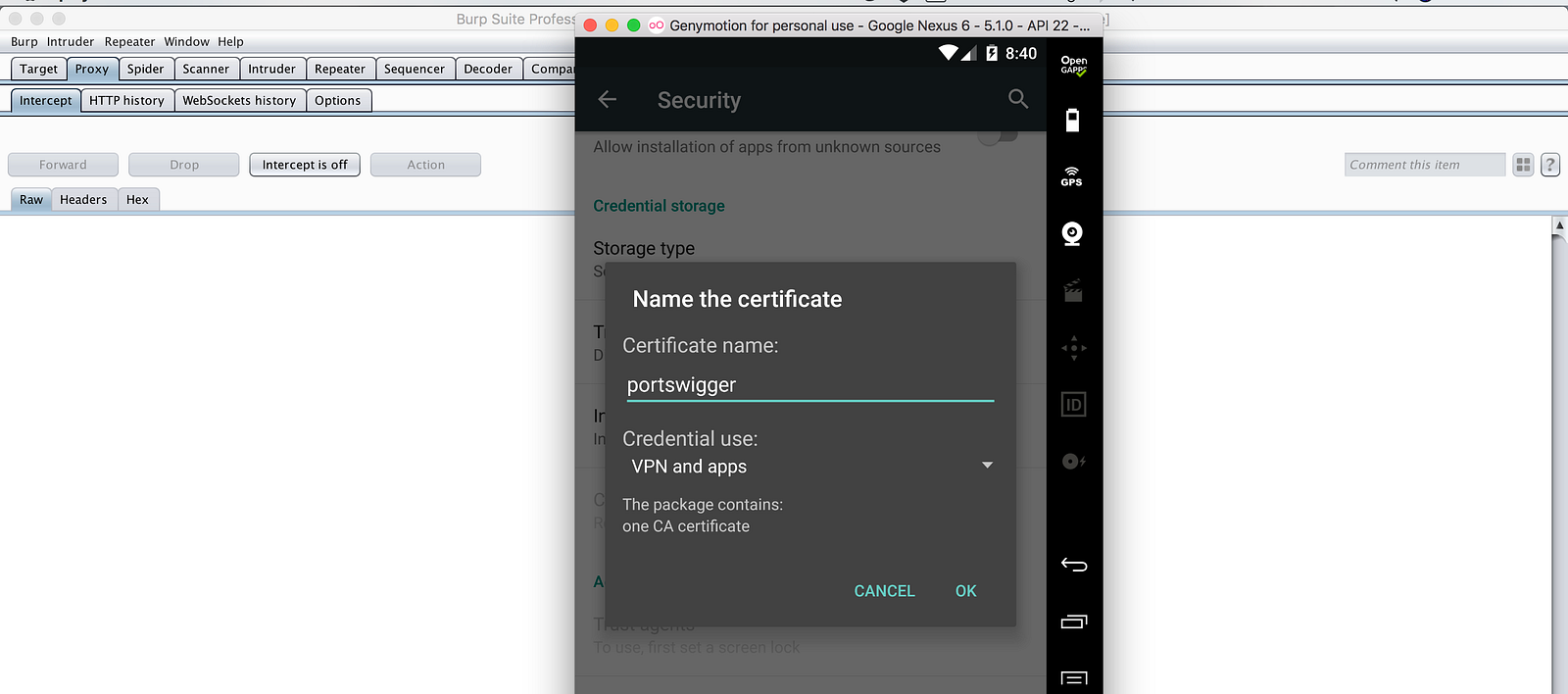Switch to the Target tab
This screenshot has width=1568, height=694.
click(x=39, y=69)
